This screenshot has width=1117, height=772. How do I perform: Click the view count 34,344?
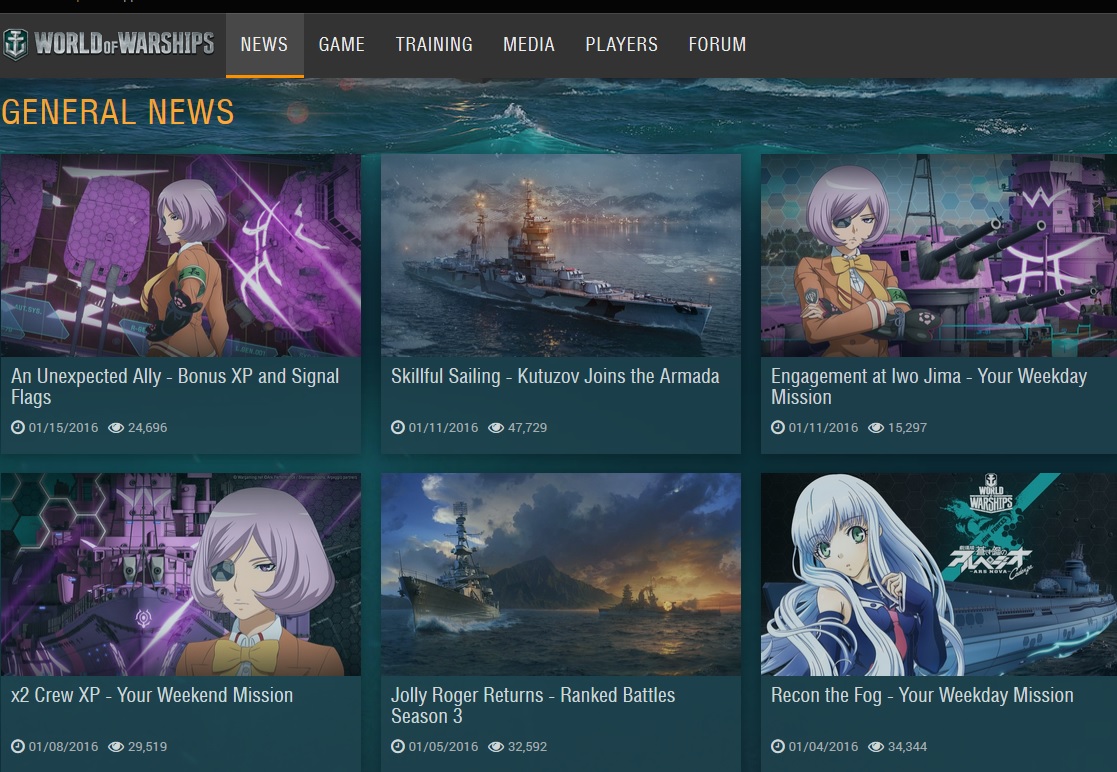(907, 746)
